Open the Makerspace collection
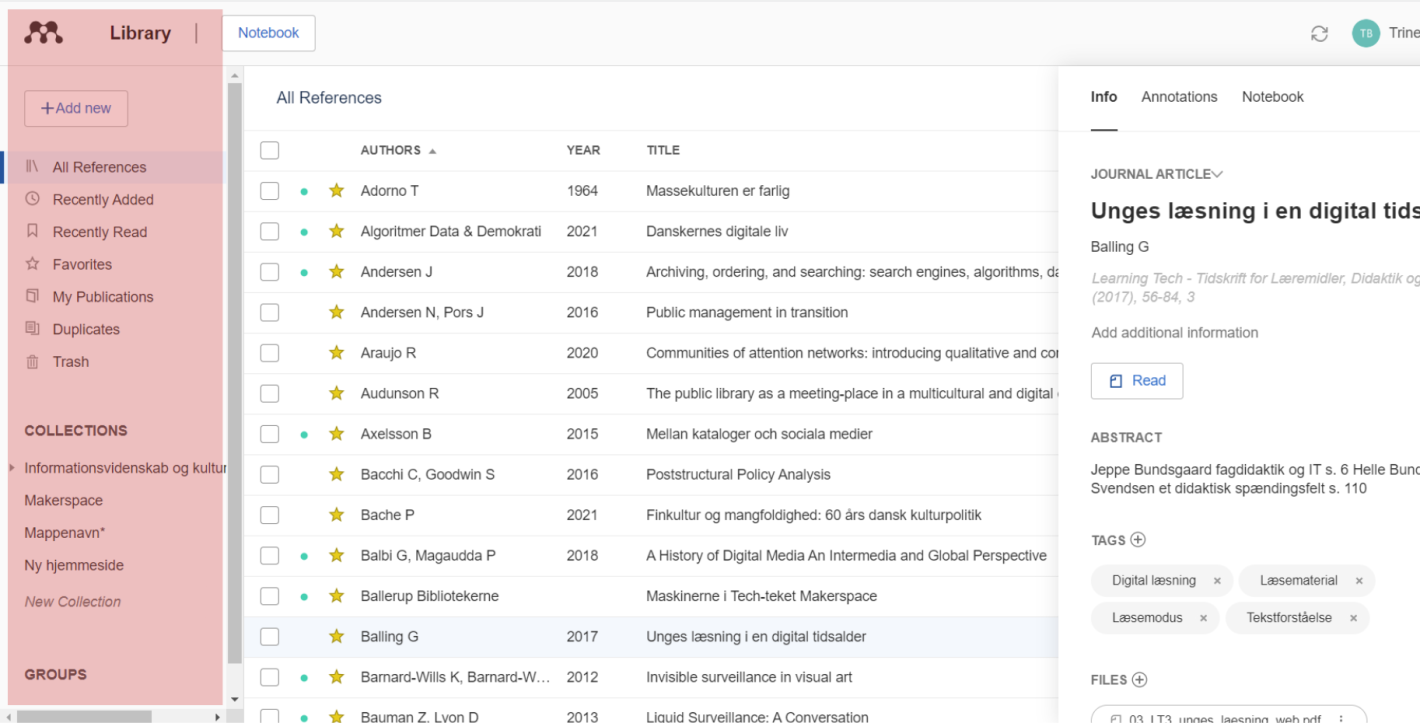Viewport: 1420px width, 723px height. click(64, 500)
